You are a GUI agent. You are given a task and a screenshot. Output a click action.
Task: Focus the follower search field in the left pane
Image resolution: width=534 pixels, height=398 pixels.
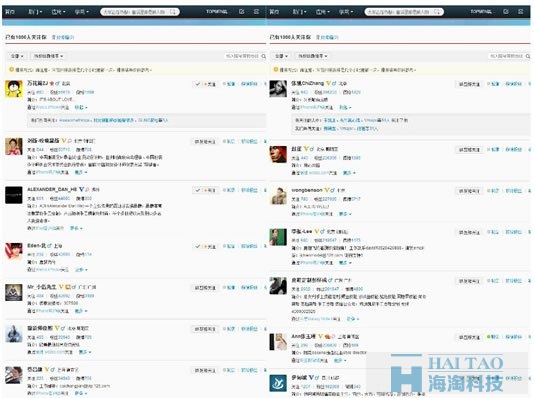click(x=245, y=56)
